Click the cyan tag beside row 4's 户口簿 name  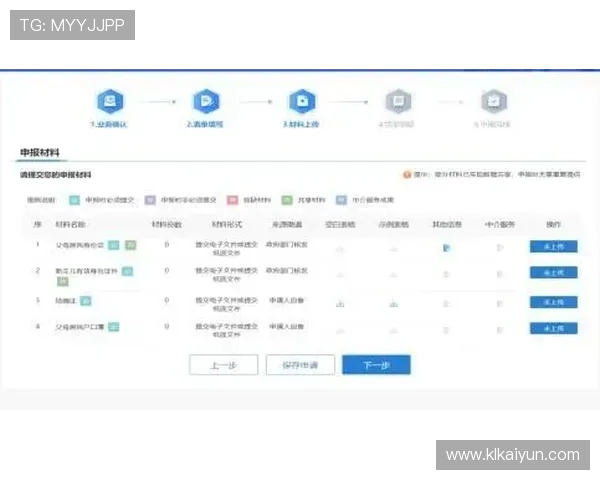coord(114,327)
